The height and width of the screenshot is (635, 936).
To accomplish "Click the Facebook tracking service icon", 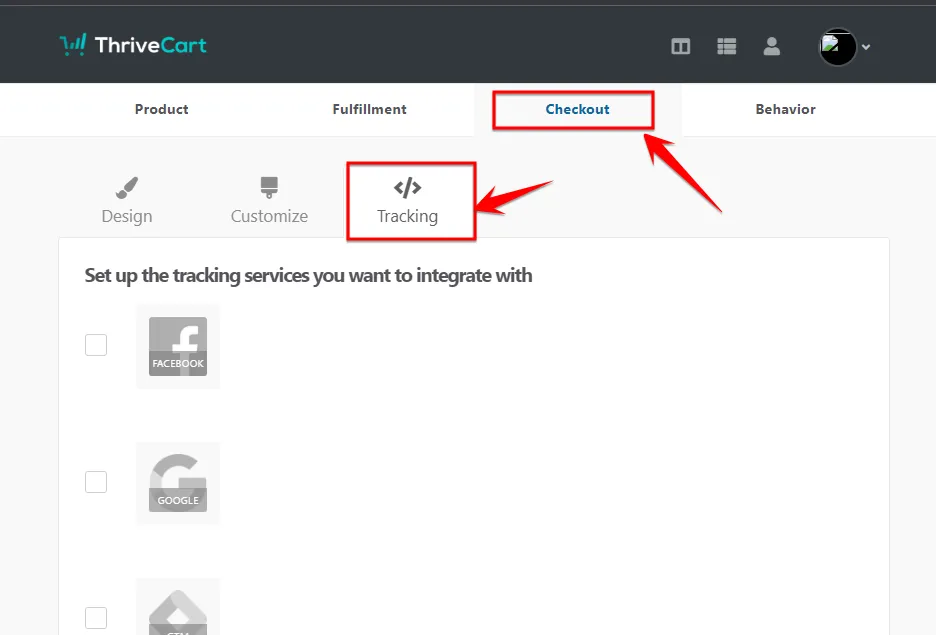I will click(178, 347).
